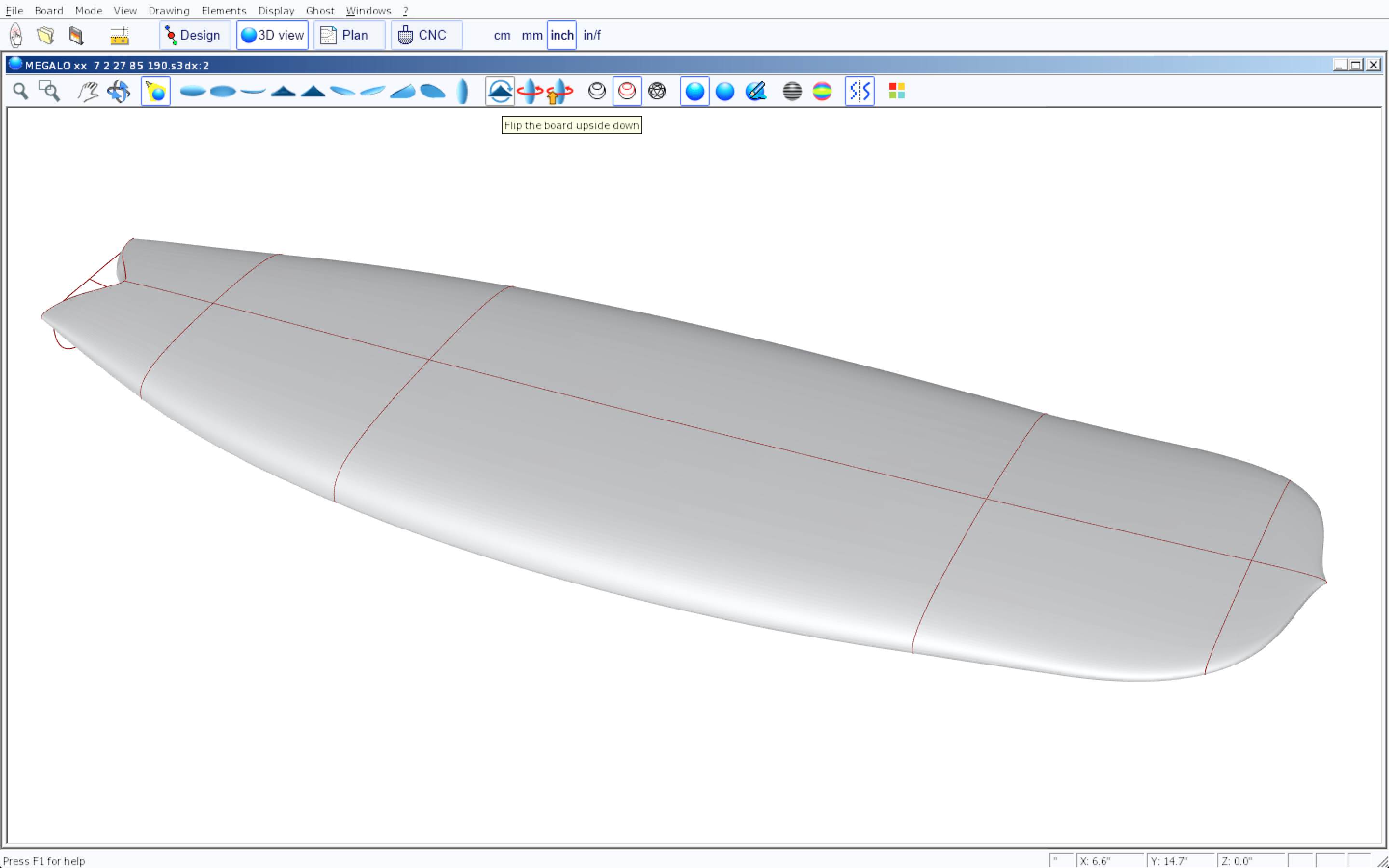Select the 3D rotate view tool
Screen dimensions: 1389x868
[119, 91]
